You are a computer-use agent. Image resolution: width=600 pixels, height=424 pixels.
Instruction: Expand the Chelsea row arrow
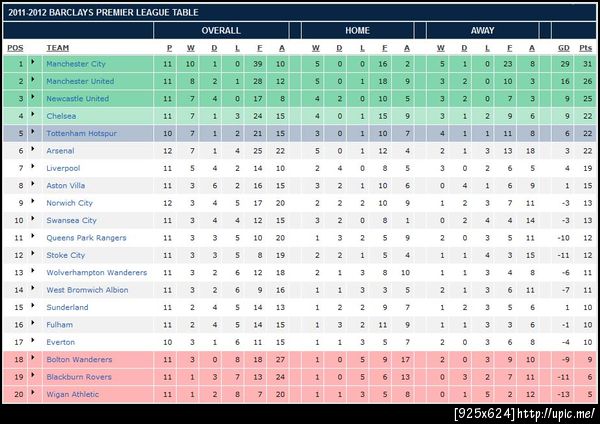point(33,114)
